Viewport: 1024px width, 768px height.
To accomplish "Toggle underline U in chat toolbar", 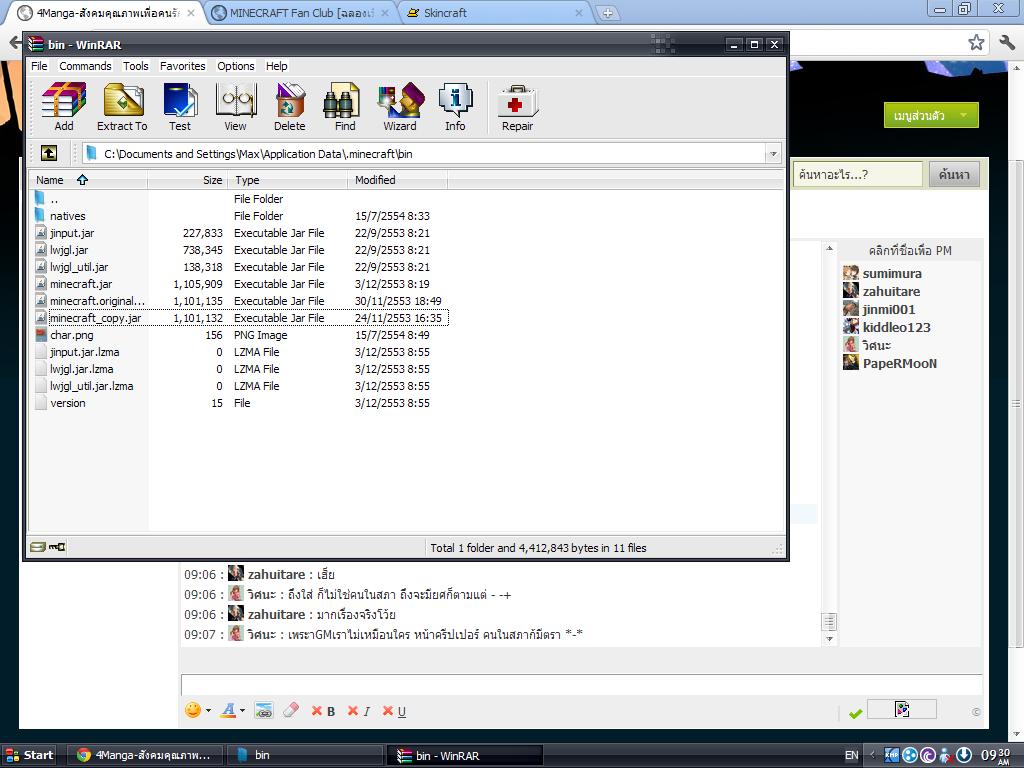I will click(394, 711).
